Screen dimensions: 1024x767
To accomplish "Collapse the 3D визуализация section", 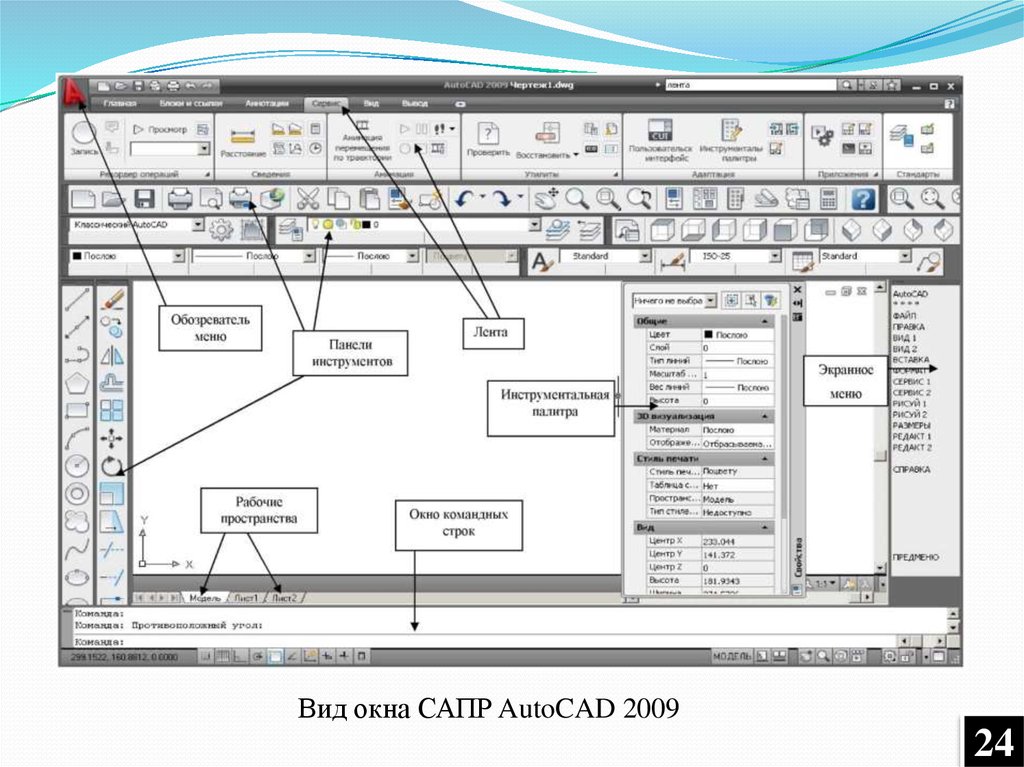I will point(764,416).
